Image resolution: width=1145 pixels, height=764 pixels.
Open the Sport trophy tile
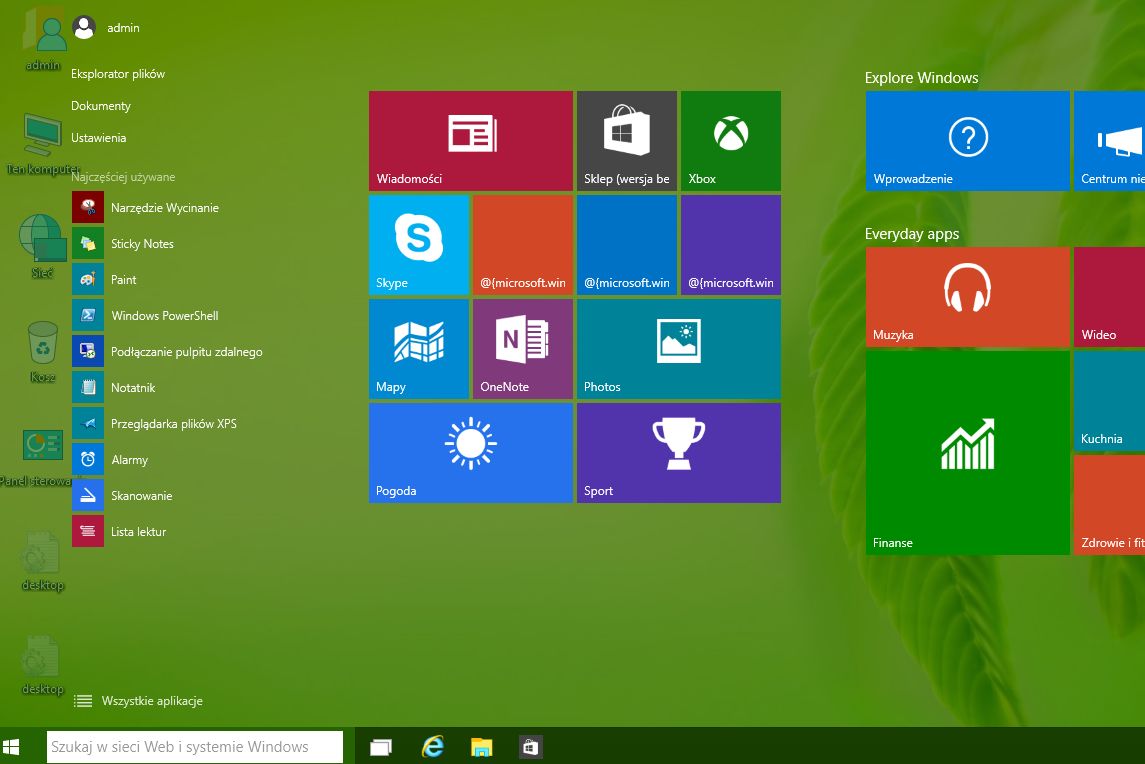678,453
